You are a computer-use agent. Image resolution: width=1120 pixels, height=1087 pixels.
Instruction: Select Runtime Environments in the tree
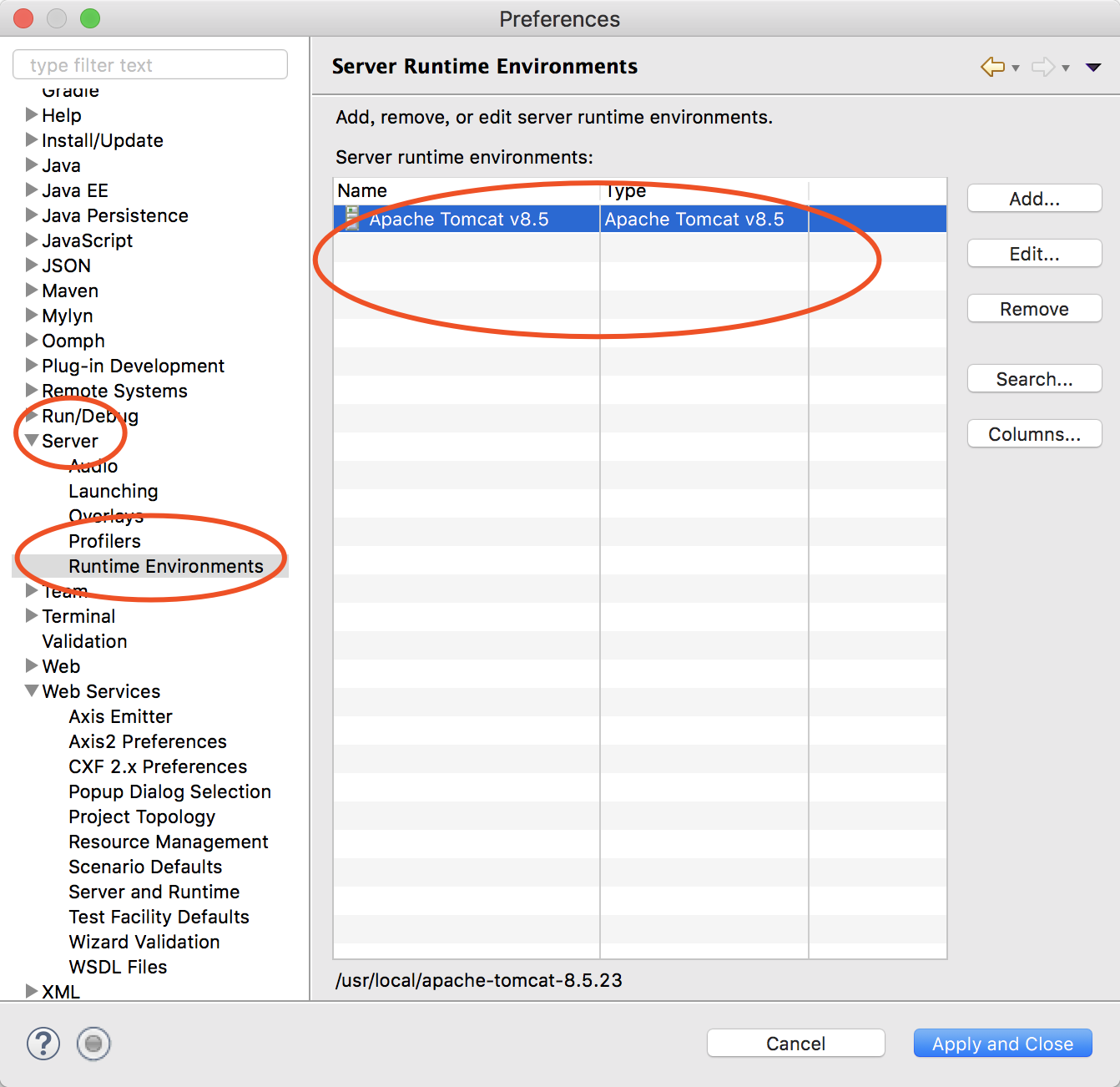[166, 566]
